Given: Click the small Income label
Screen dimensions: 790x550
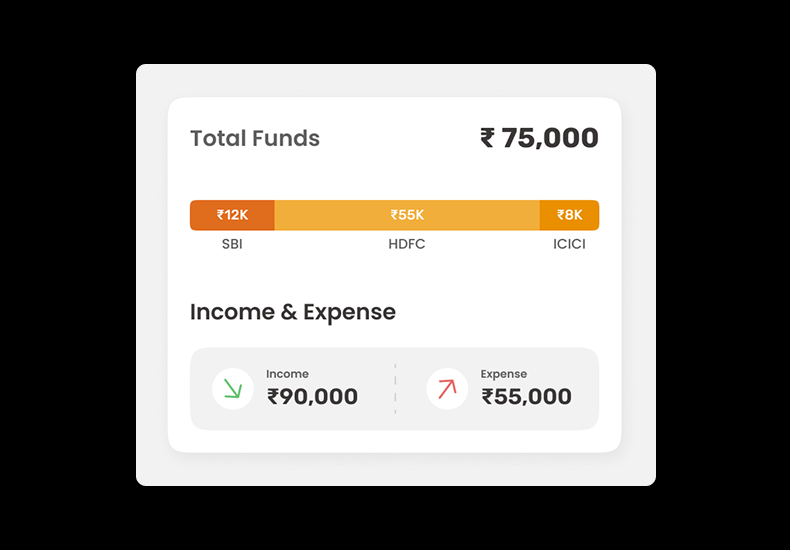Looking at the screenshot, I should [287, 374].
